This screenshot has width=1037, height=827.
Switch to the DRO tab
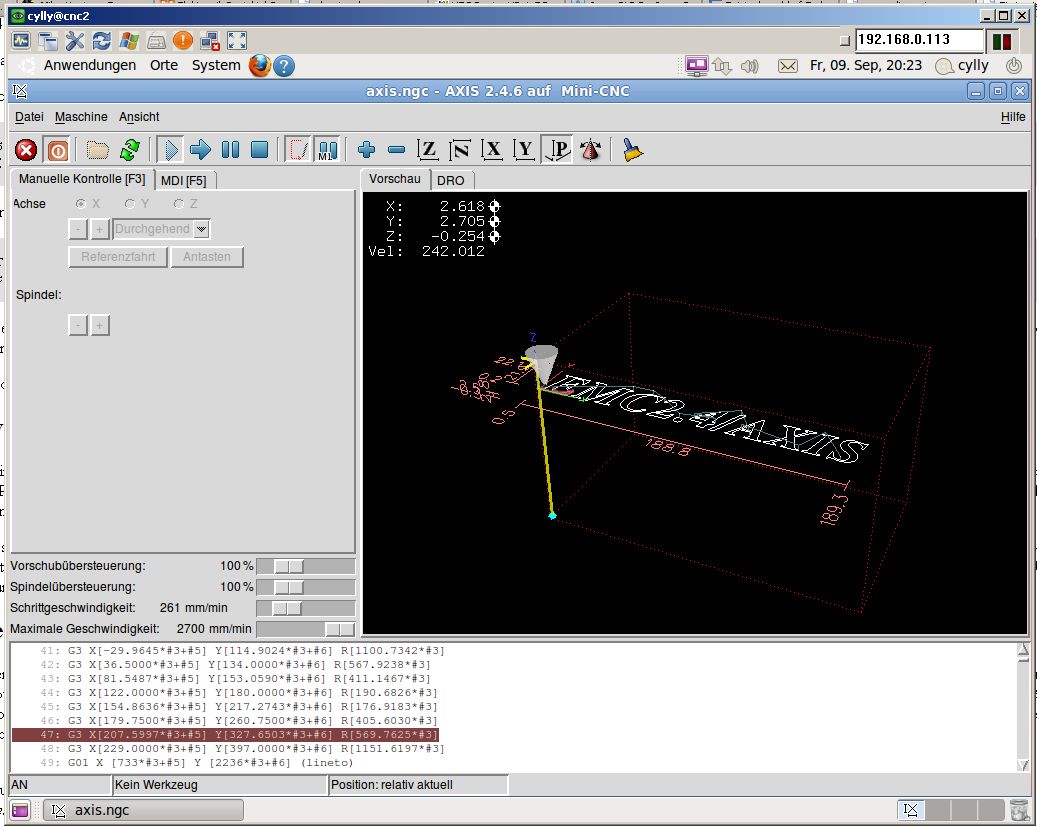tap(450, 181)
